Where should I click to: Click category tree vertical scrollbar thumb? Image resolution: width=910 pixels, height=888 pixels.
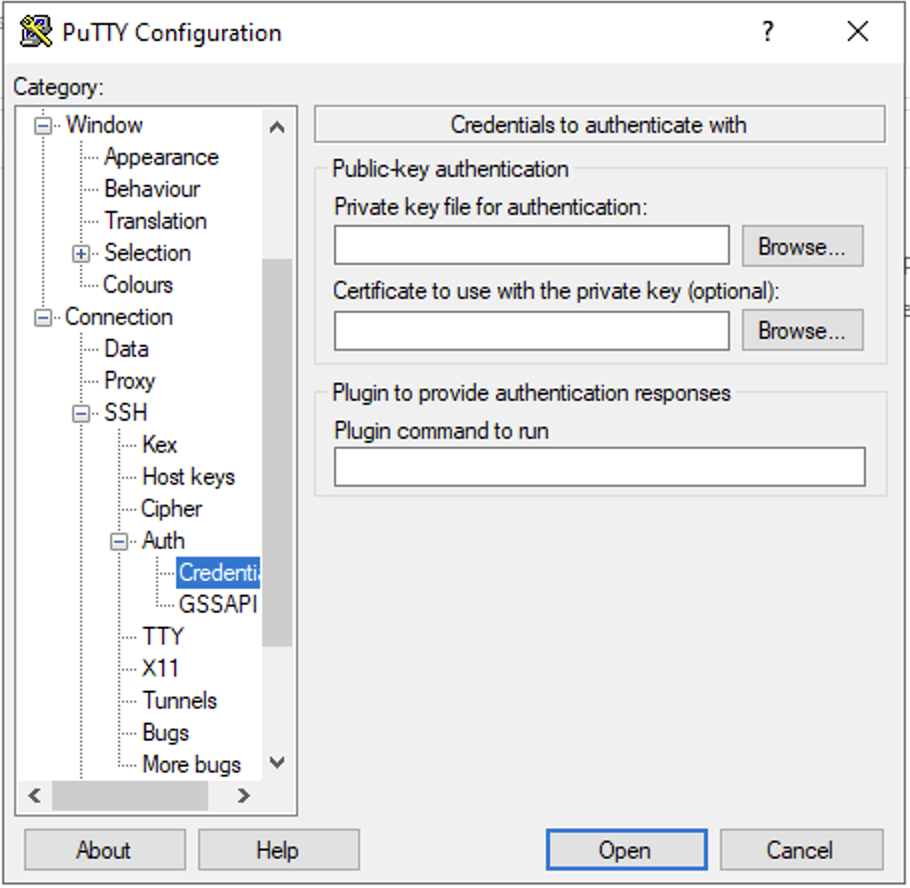tap(277, 452)
